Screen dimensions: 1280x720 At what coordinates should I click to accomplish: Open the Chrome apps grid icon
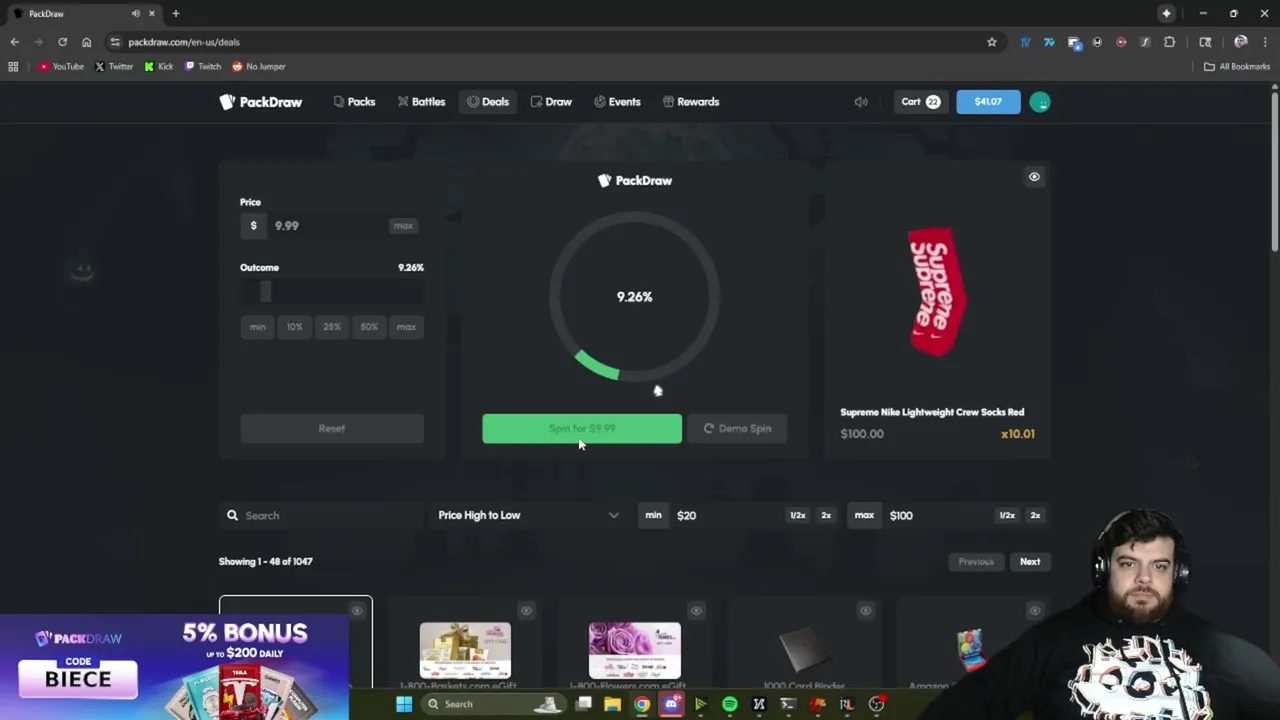click(13, 67)
